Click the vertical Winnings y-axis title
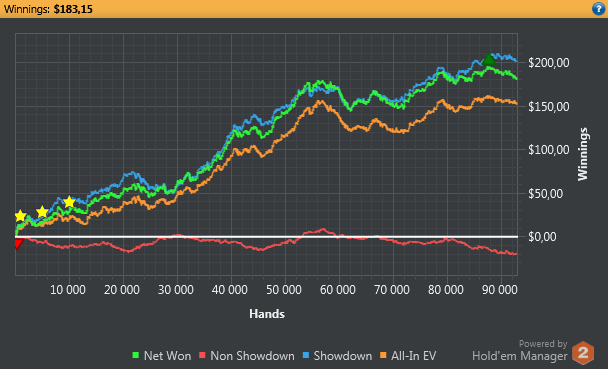Screen dimensions: 608x369 point(583,154)
